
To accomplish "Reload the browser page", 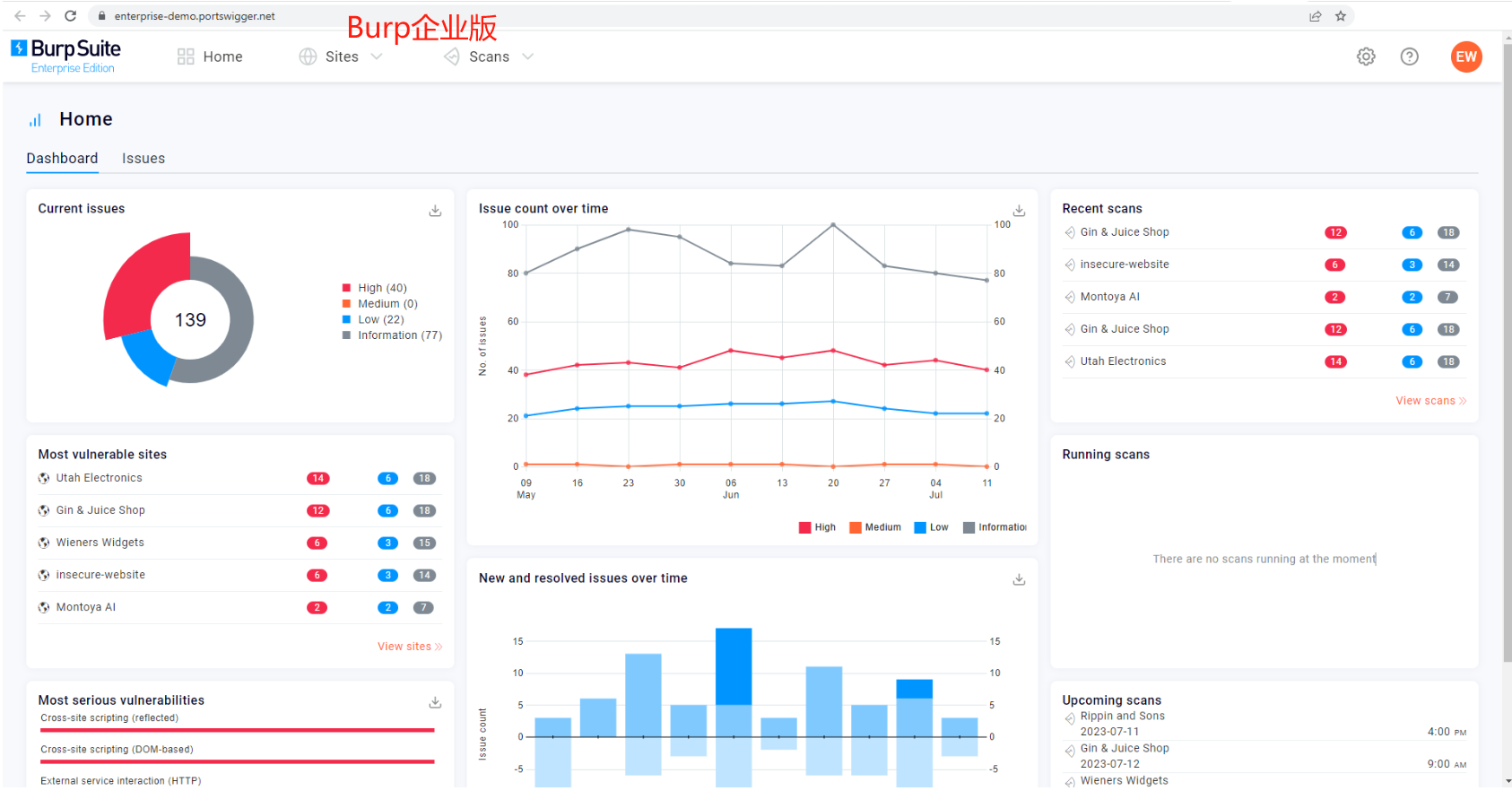I will [70, 16].
